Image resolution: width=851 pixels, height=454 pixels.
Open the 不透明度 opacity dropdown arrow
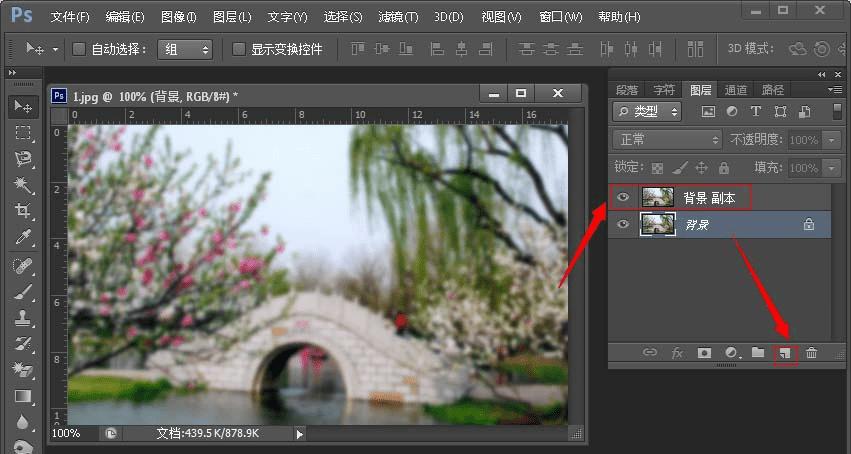pyautogui.click(x=832, y=140)
